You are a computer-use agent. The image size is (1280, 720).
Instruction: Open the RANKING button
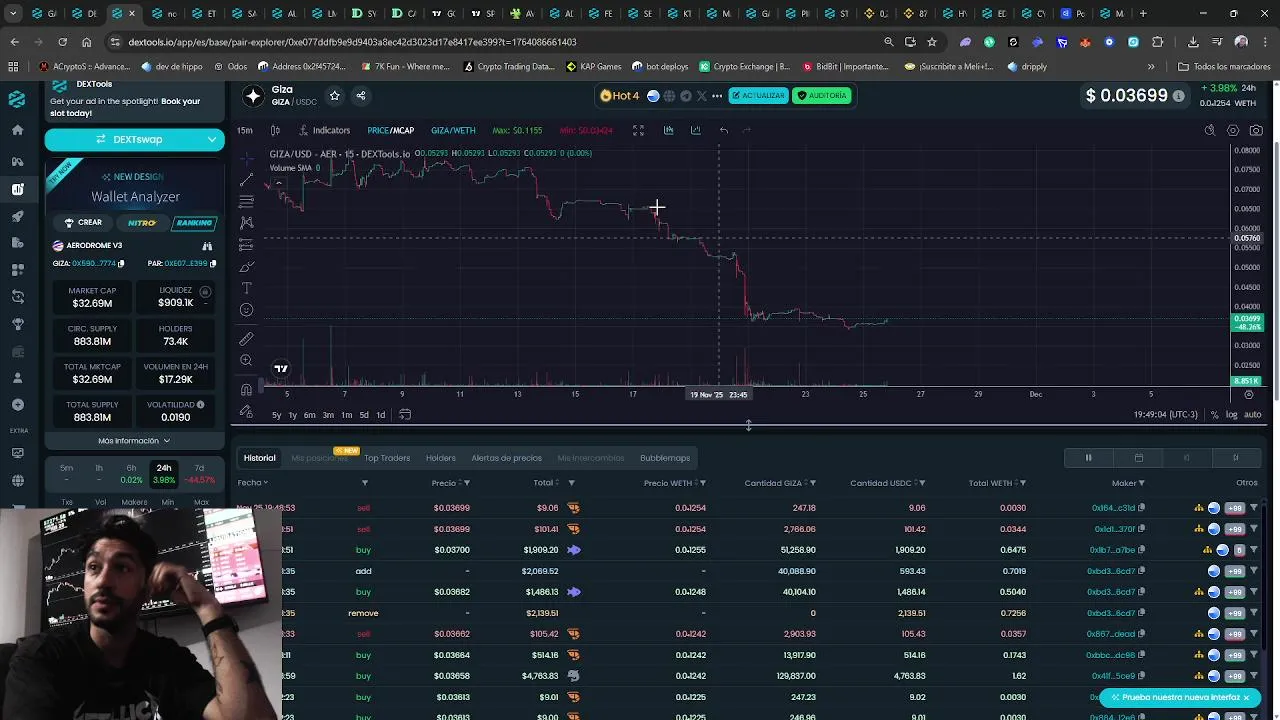click(194, 223)
